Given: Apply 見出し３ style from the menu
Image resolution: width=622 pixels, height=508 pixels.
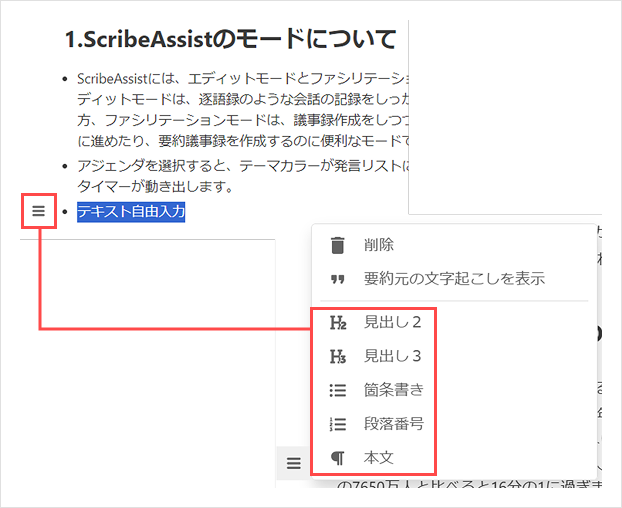Looking at the screenshot, I should pos(392,356).
